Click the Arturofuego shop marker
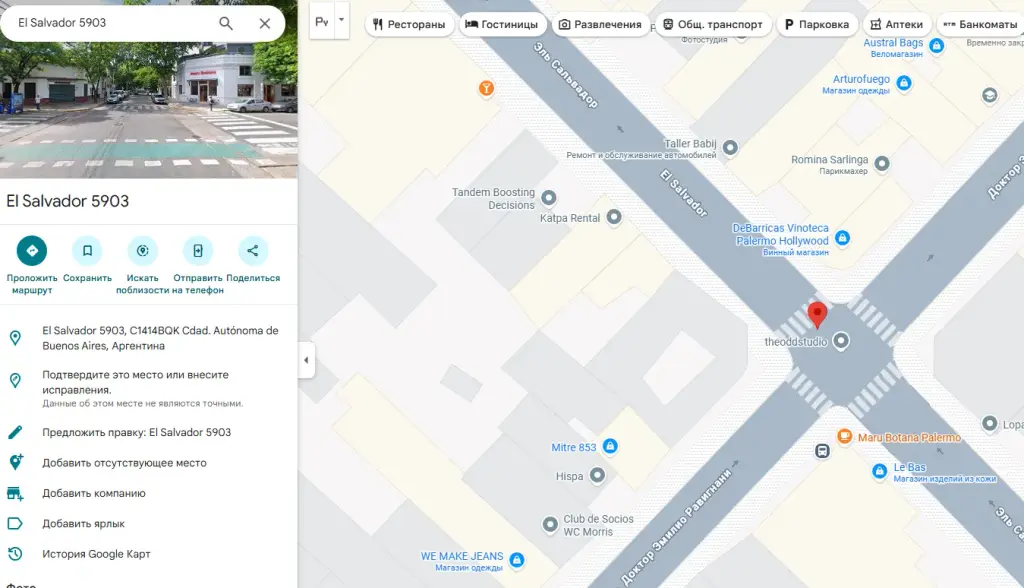Screen dimensions: 1024x588 [x=904, y=83]
